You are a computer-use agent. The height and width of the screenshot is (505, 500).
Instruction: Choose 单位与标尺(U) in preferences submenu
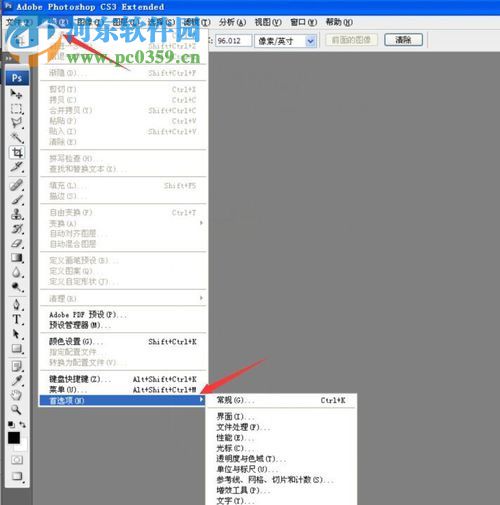point(281,469)
